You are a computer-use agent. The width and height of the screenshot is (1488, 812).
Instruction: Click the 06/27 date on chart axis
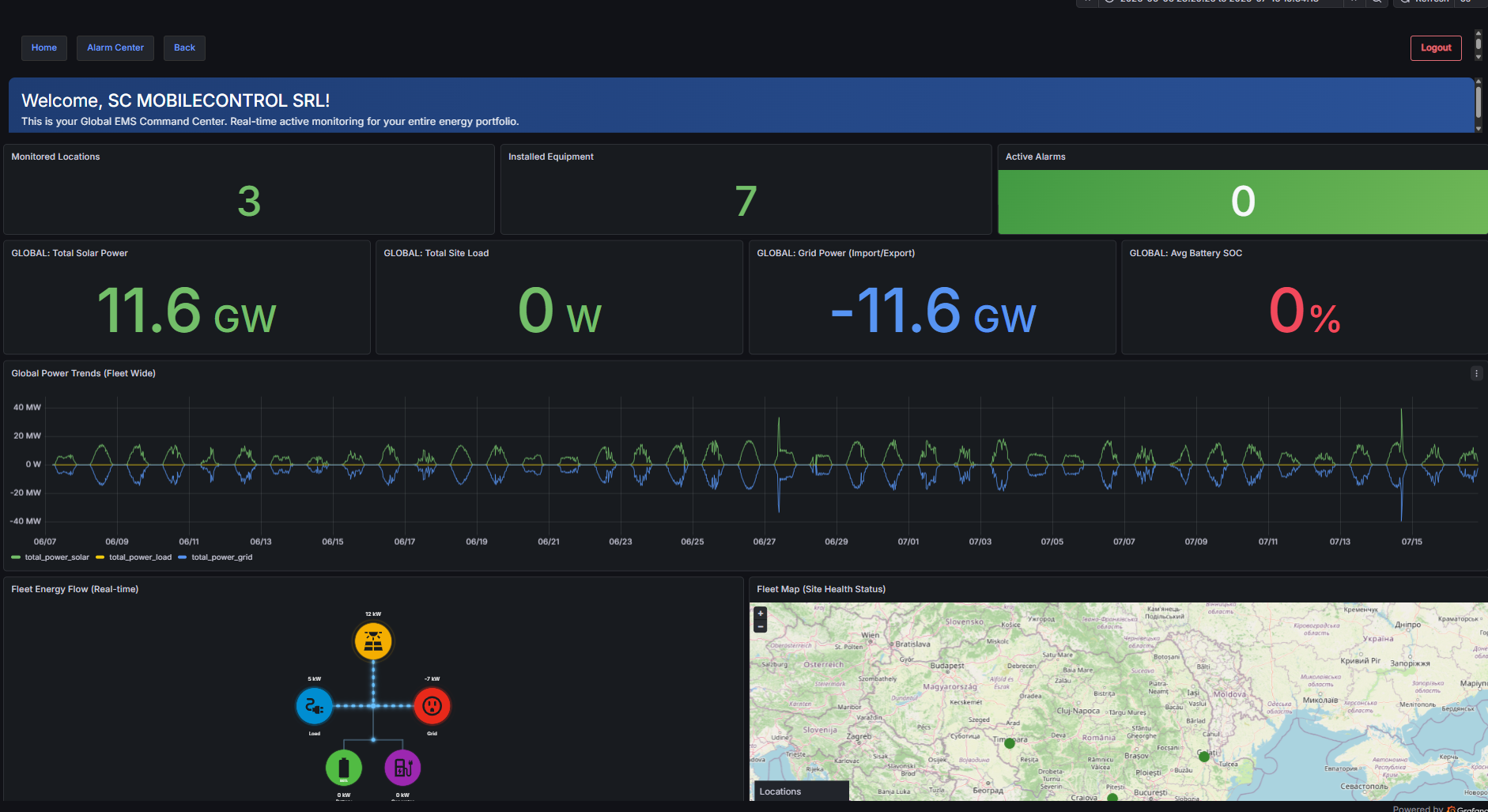[x=765, y=542]
